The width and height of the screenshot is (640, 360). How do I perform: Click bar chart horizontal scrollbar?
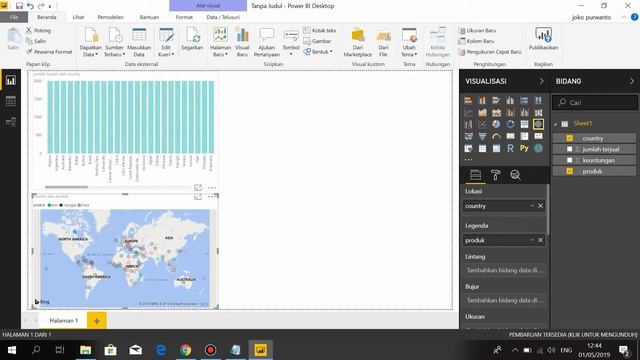coord(66,187)
